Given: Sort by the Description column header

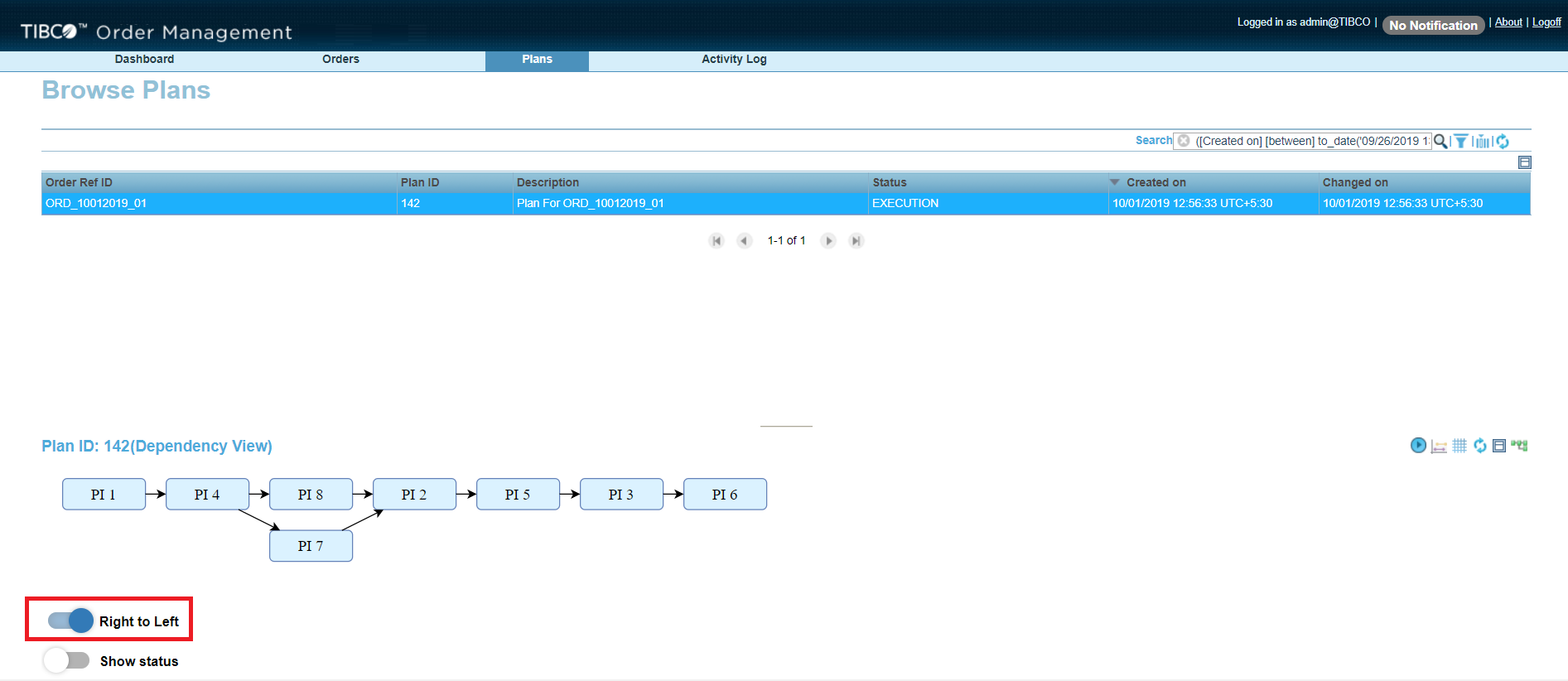Looking at the screenshot, I should pos(691,182).
